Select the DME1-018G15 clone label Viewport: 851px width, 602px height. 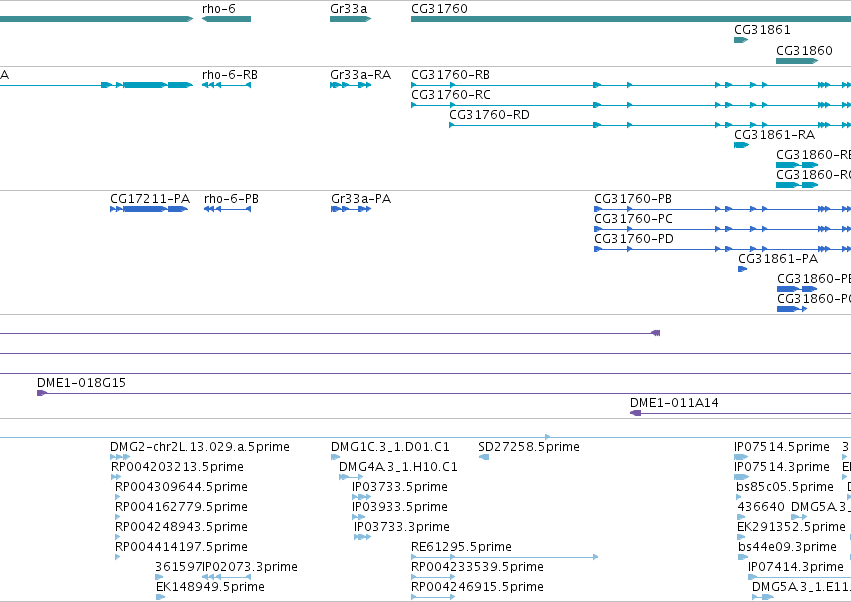[x=81, y=383]
